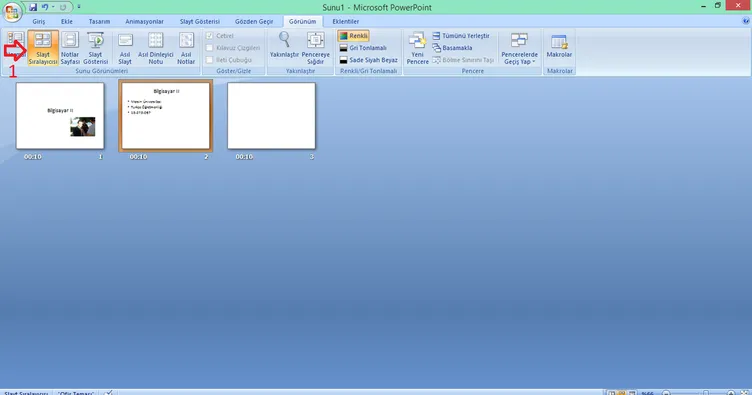Open Asıl Notlar master view
This screenshot has height=395, width=752.
tap(186, 48)
